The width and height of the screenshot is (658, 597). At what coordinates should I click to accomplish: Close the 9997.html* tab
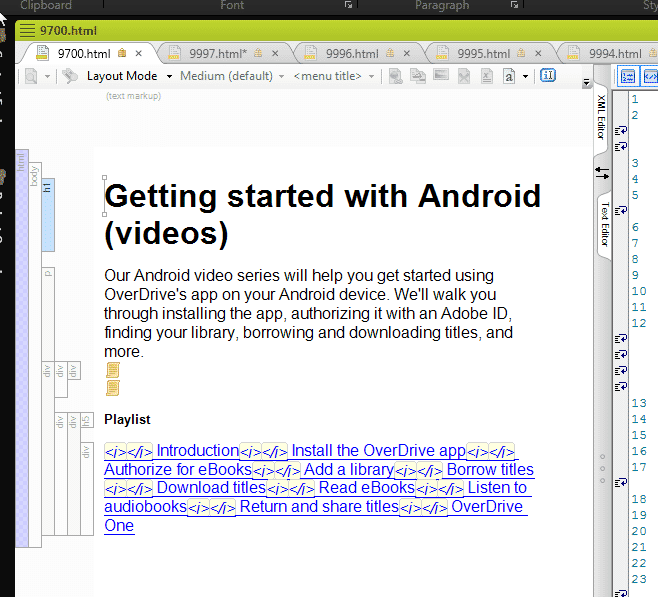[x=275, y=53]
